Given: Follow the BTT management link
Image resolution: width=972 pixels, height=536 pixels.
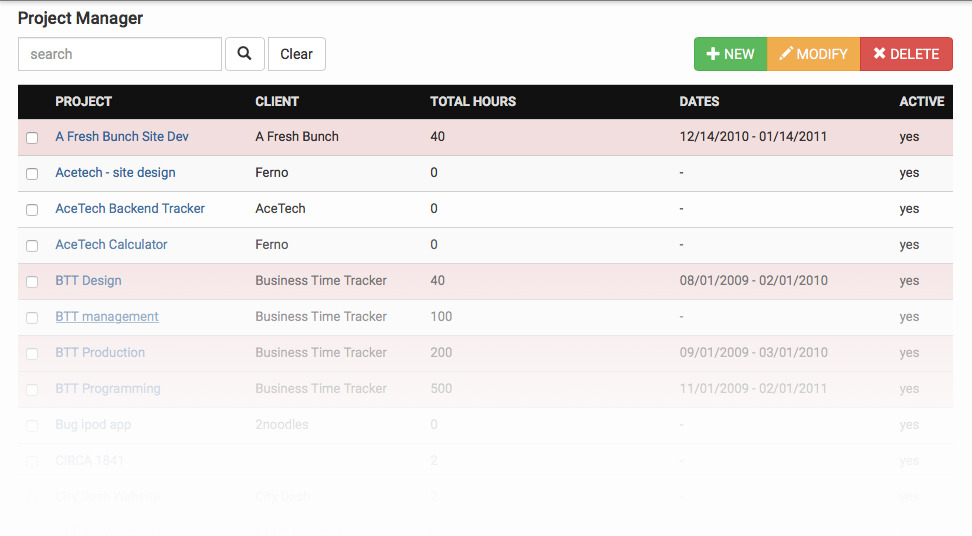Looking at the screenshot, I should 107,317.
